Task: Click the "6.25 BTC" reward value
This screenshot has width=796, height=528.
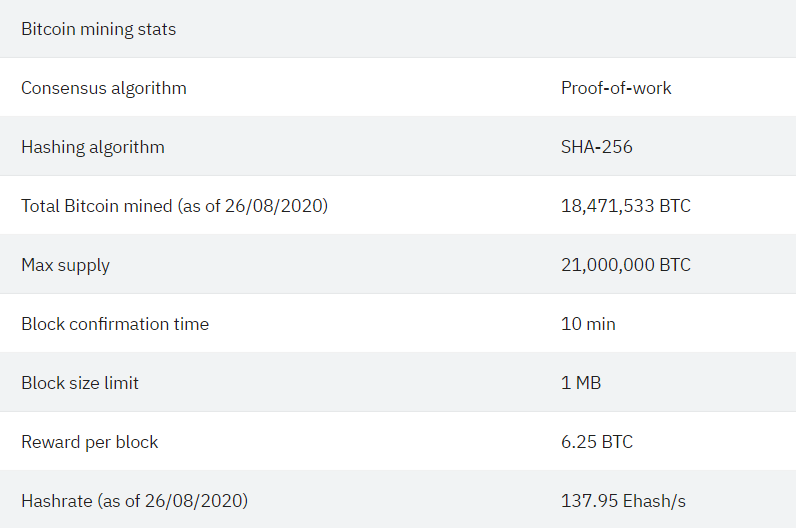Action: (596, 442)
